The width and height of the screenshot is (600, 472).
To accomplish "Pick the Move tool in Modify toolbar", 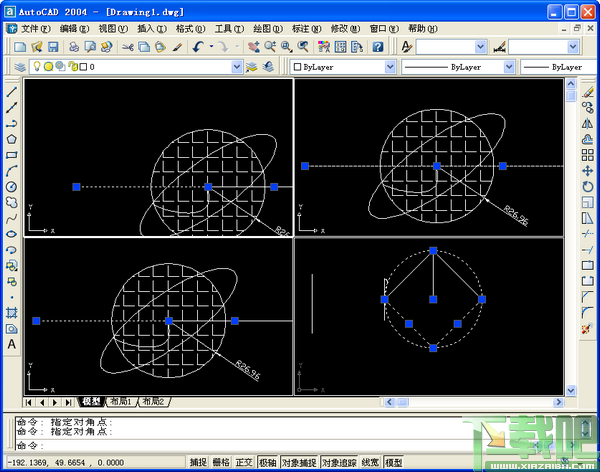I will pos(587,171).
